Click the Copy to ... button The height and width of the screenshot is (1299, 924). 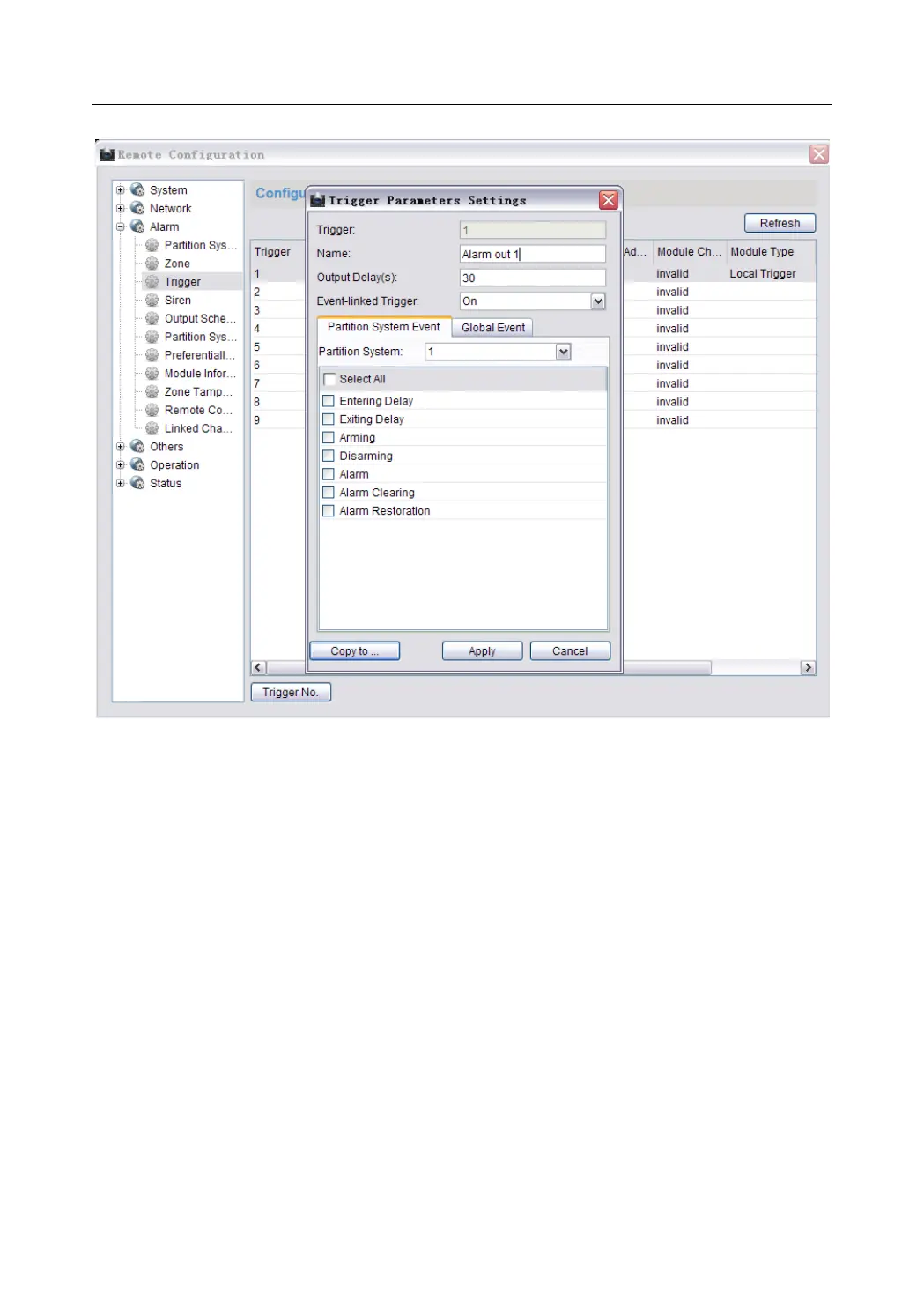click(x=355, y=651)
